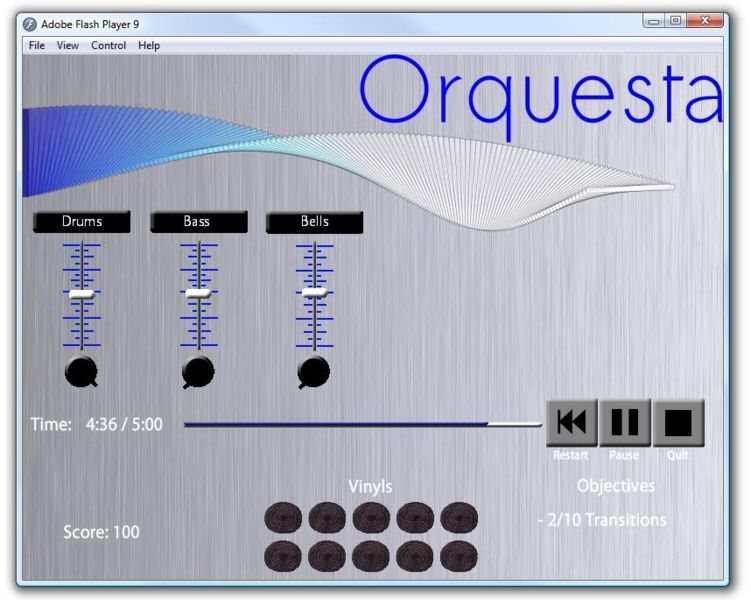The image size is (751, 600).
Task: Click the Drums track label
Action: [82, 222]
